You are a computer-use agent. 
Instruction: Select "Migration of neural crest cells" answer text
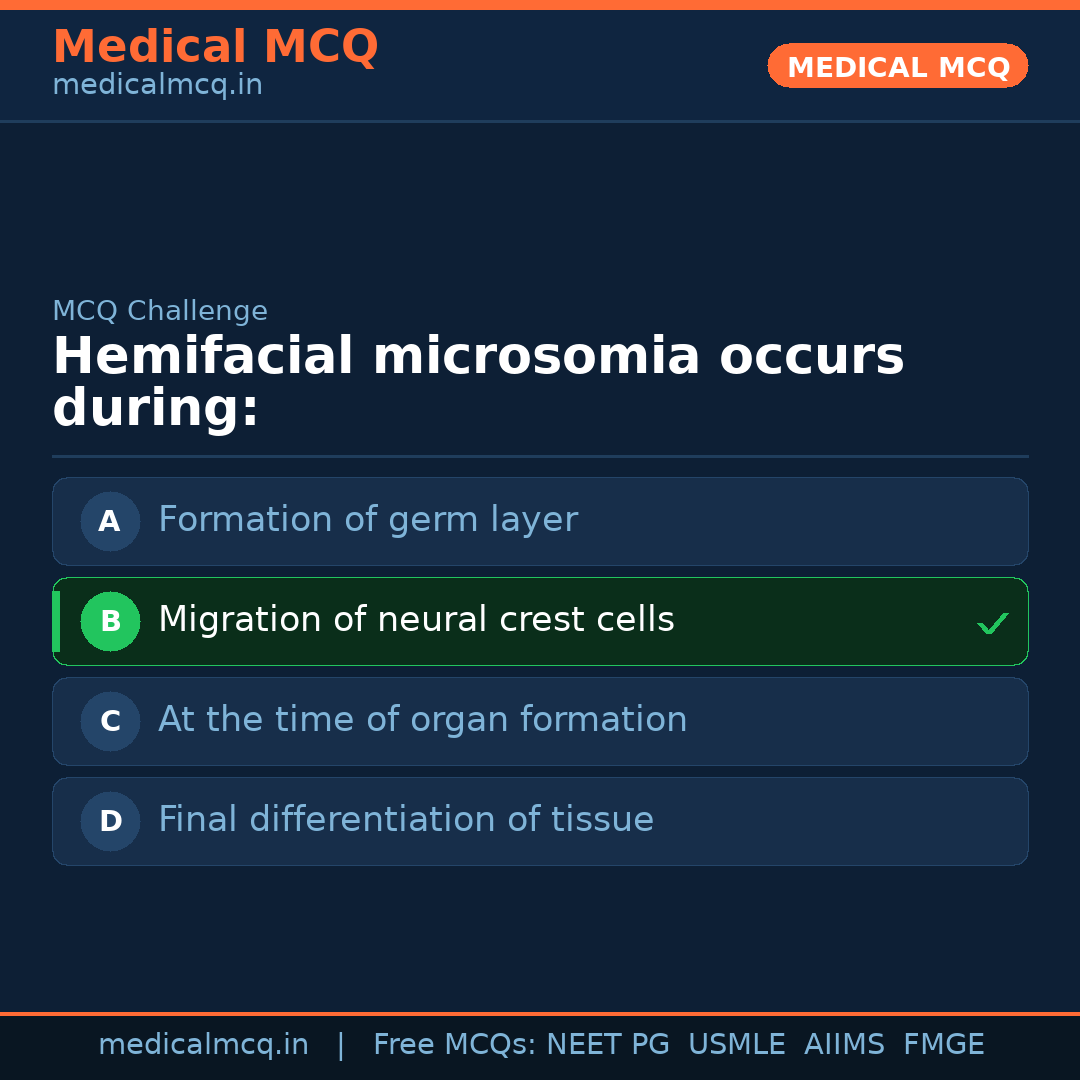coord(416,620)
